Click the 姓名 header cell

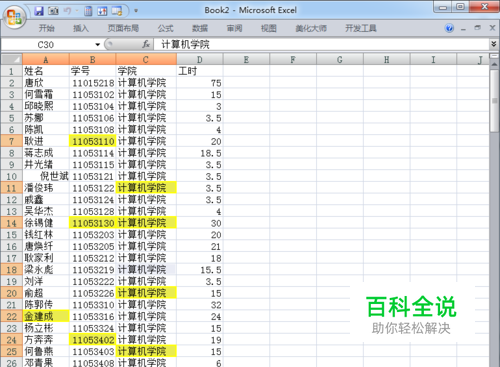[x=46, y=71]
